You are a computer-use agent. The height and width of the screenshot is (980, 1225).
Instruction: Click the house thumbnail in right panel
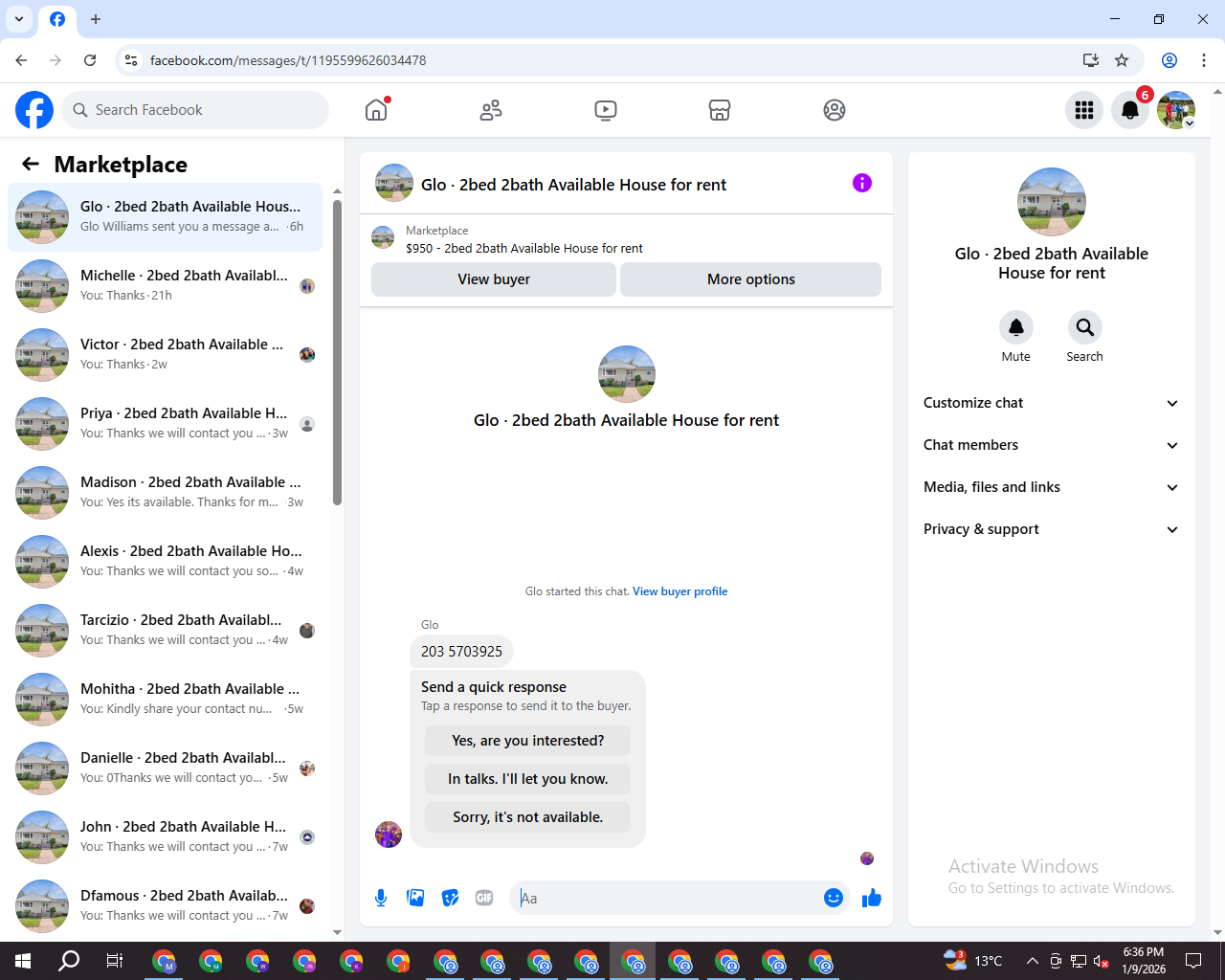click(1052, 202)
